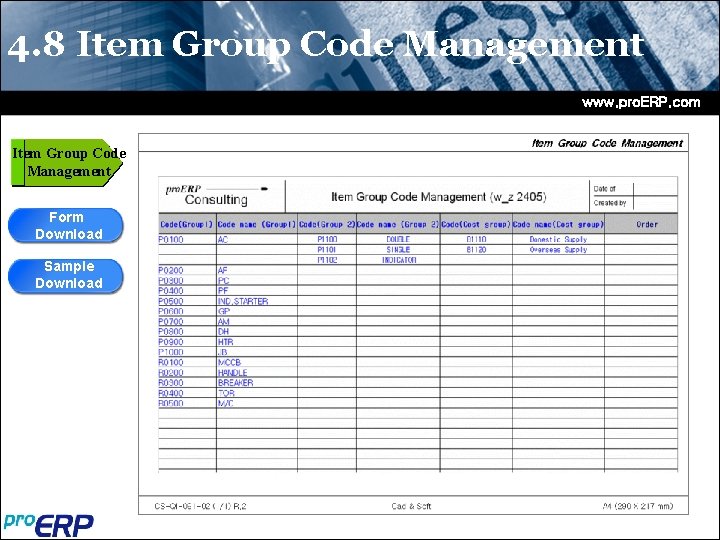Click the proERP Consulting logo in form

(x=216, y=196)
